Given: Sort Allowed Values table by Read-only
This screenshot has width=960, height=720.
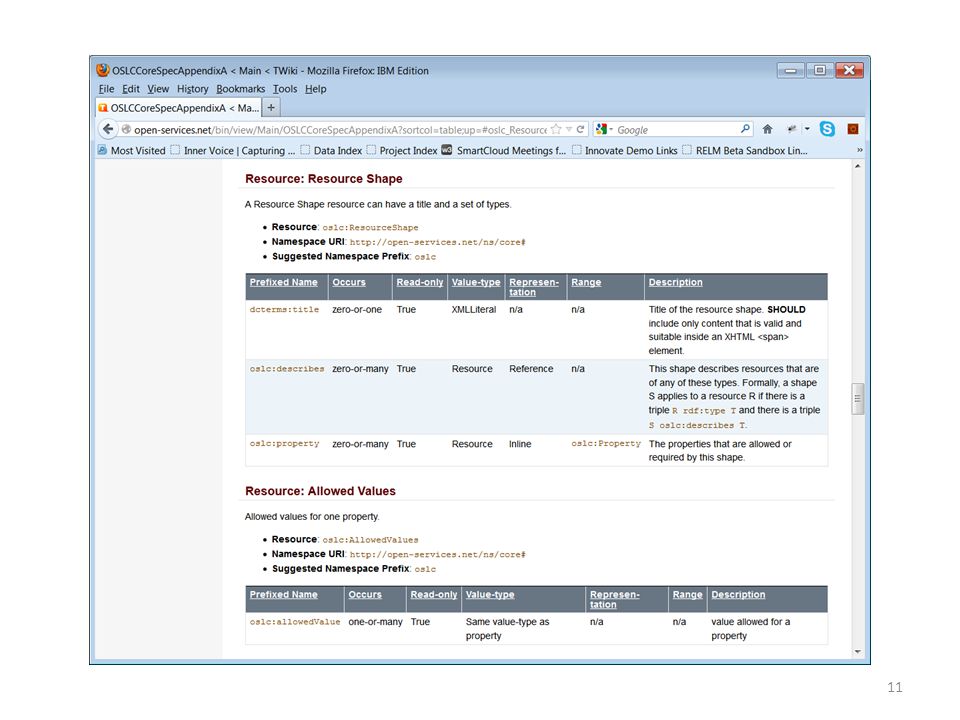Looking at the screenshot, I should tap(434, 594).
